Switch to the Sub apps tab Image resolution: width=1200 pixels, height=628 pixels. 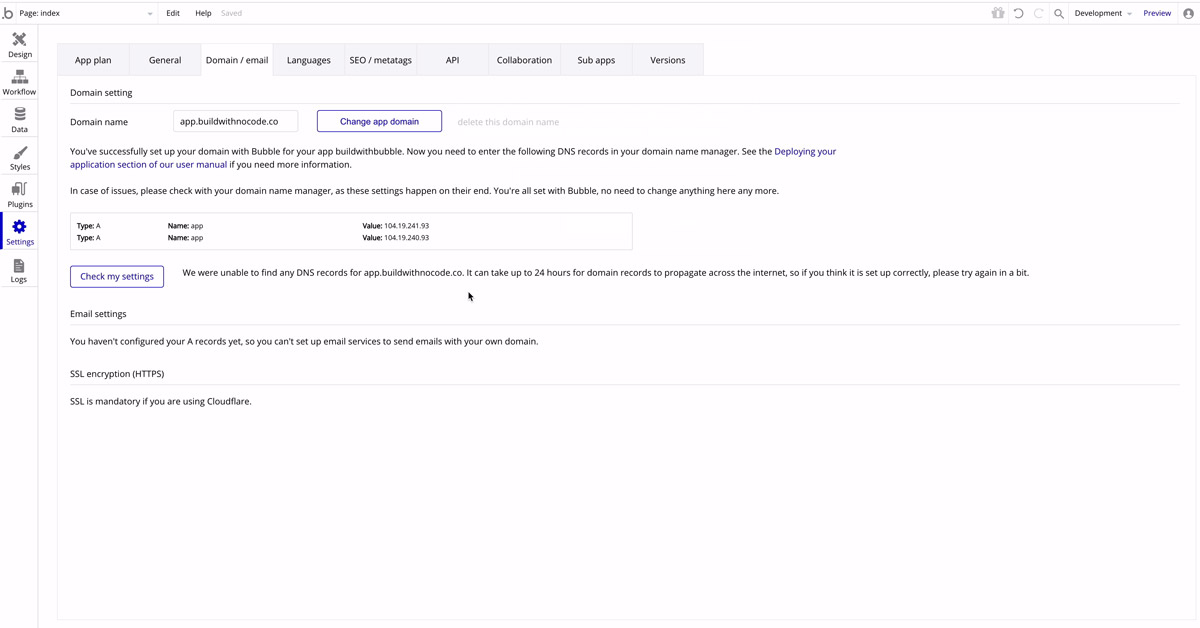[596, 60]
